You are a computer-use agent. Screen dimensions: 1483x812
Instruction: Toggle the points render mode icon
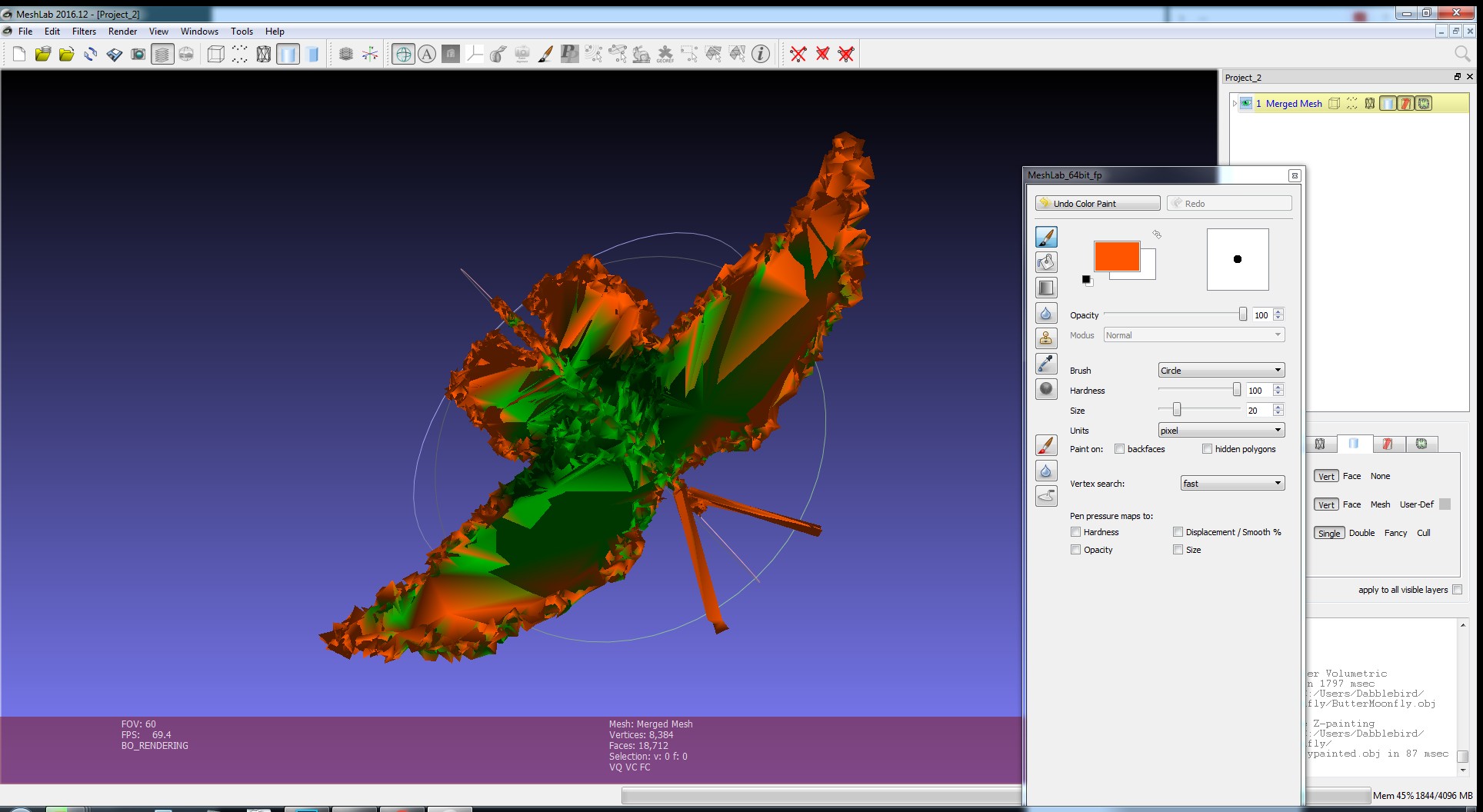click(240, 54)
